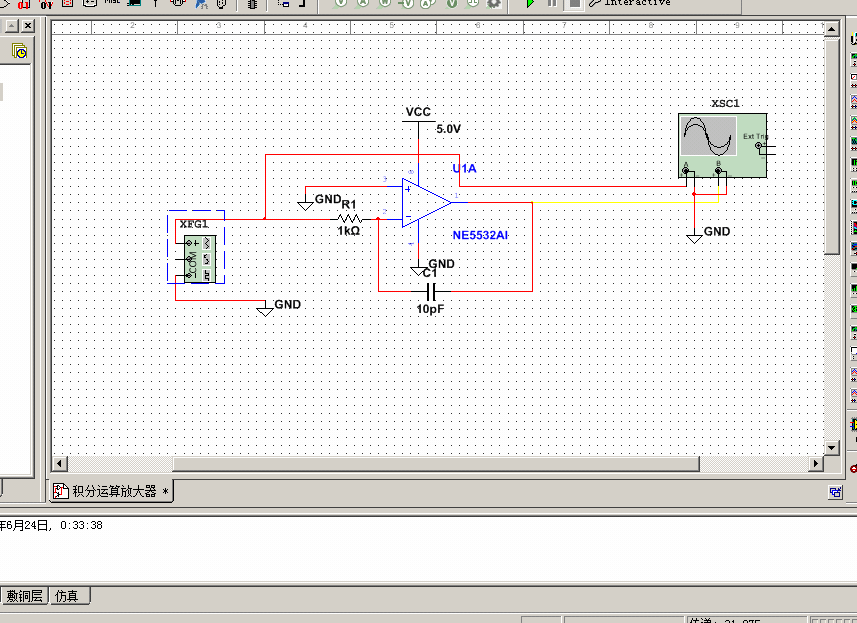Select the XSC1 oscilloscope instrument
Viewport: 857px width, 623px height.
coord(723,145)
